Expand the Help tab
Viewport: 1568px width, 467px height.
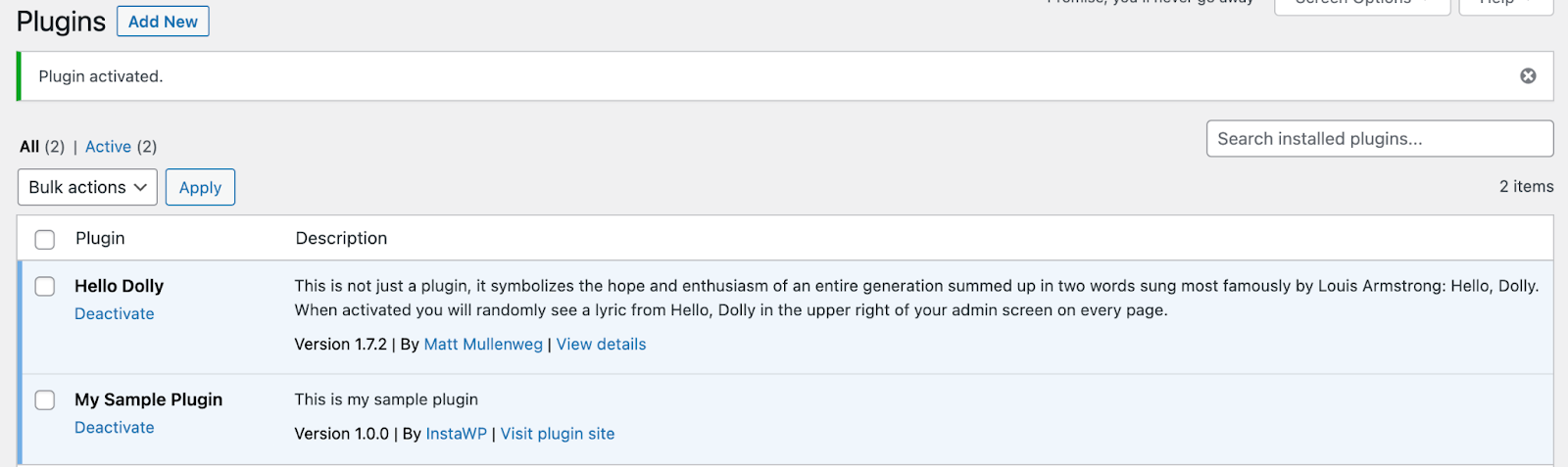click(1504, 4)
